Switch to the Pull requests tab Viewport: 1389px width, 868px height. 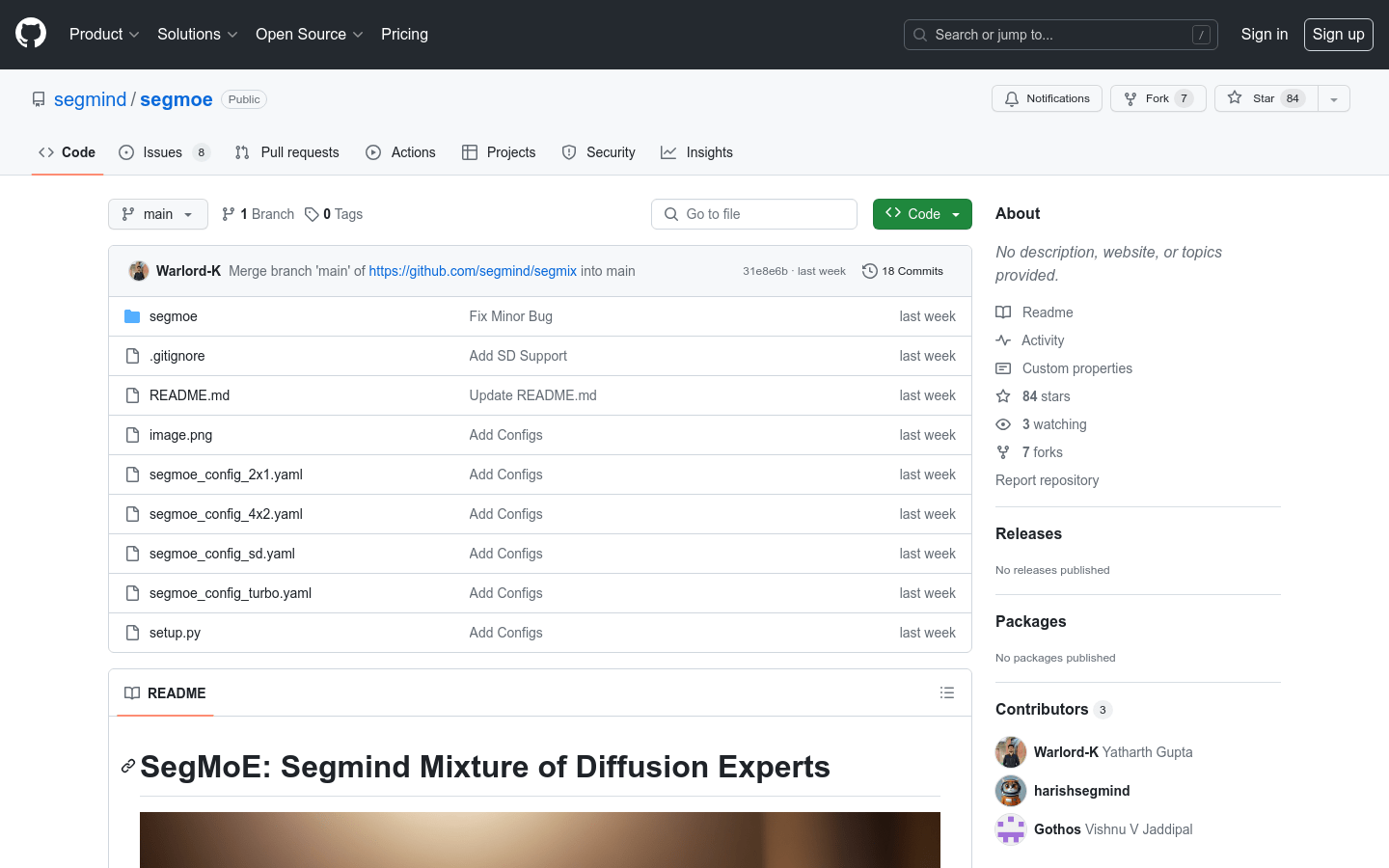point(287,152)
